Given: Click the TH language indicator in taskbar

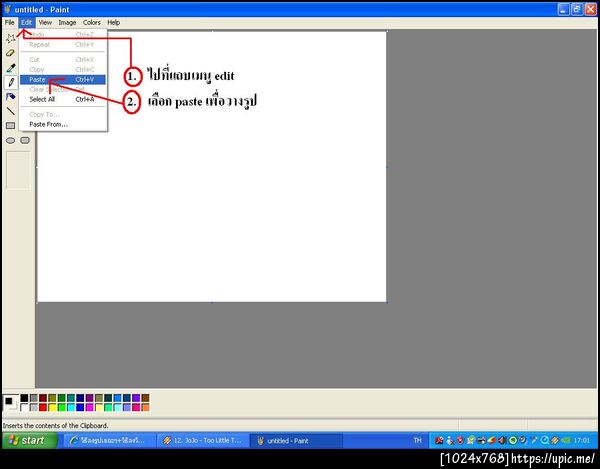Looking at the screenshot, I should [x=417, y=441].
